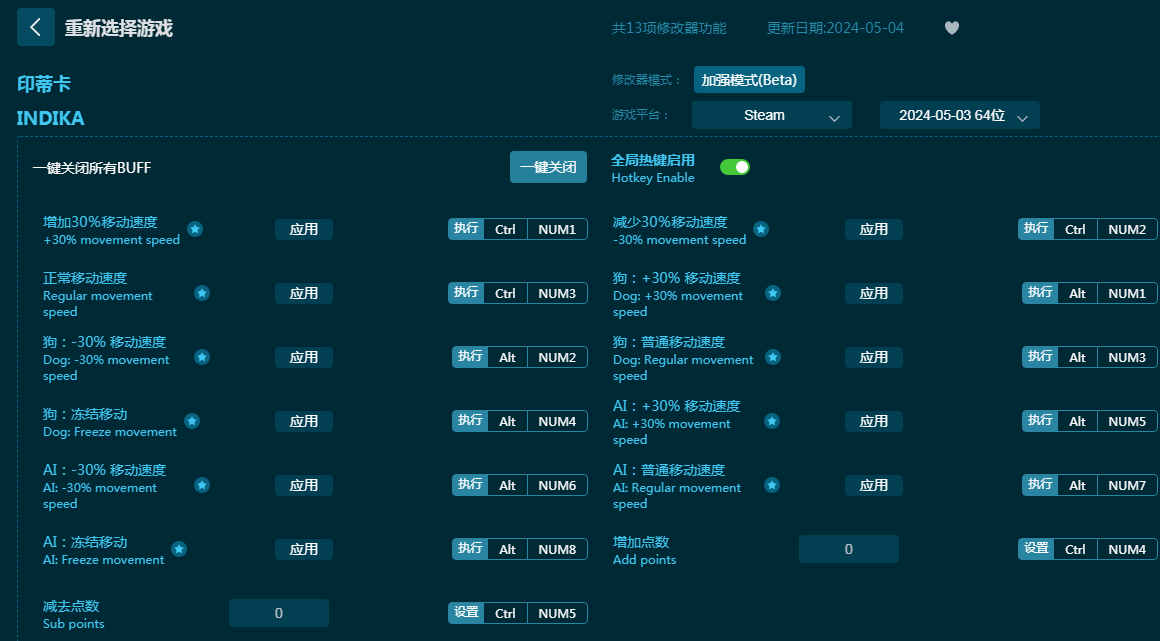The height and width of the screenshot is (641, 1160).
Task: Toggle the Hotkey Enable switch
Action: coord(735,167)
